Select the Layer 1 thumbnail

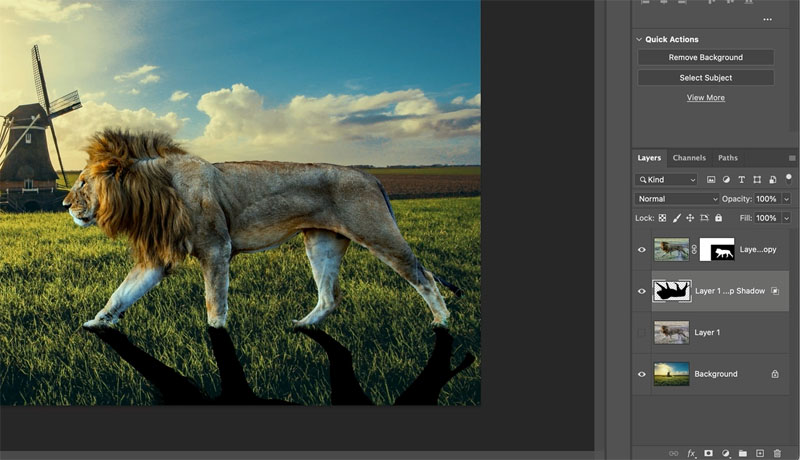pyautogui.click(x=671, y=333)
